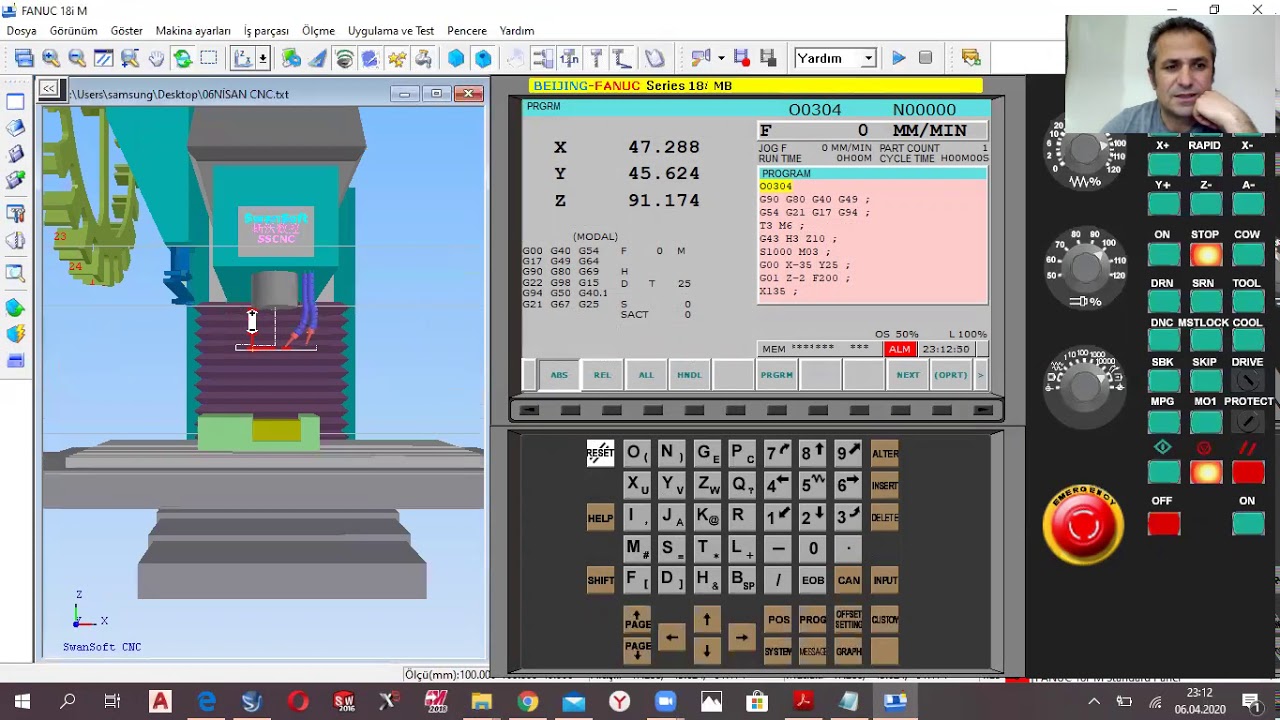
Task: Expand the dropdown arrow next to flag icon
Action: (721, 58)
